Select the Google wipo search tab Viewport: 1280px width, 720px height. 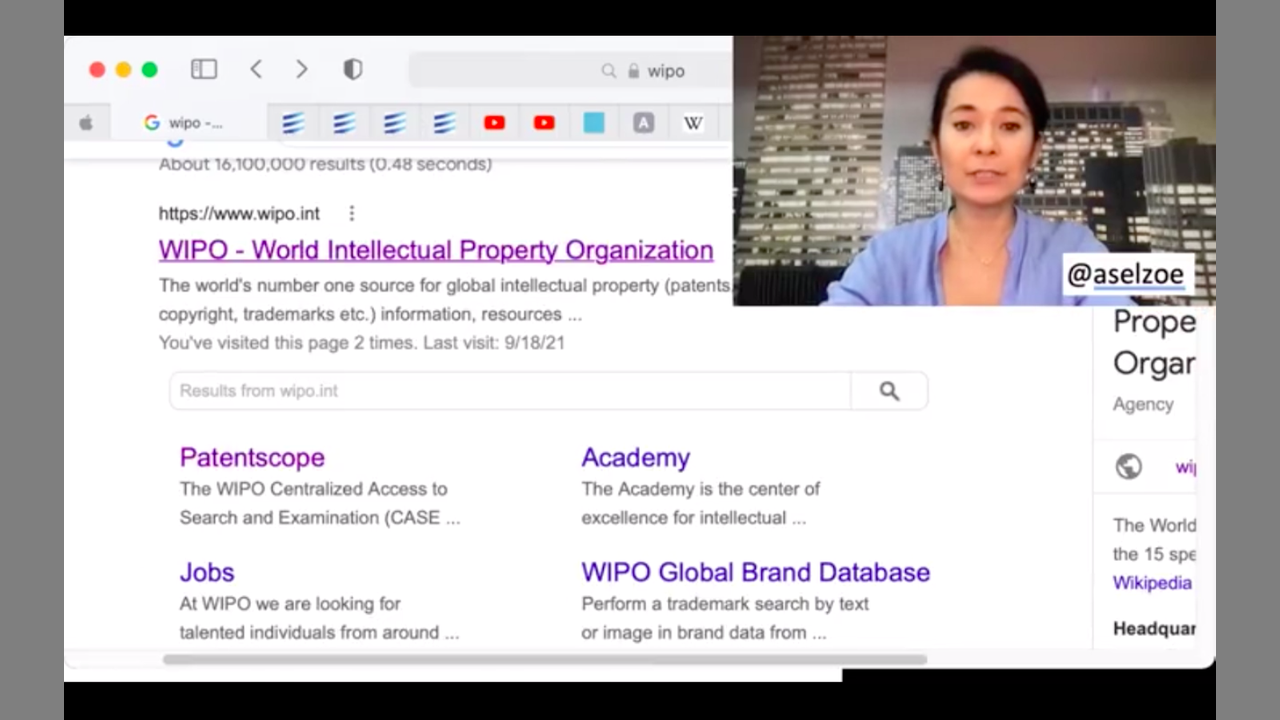pyautogui.click(x=184, y=123)
